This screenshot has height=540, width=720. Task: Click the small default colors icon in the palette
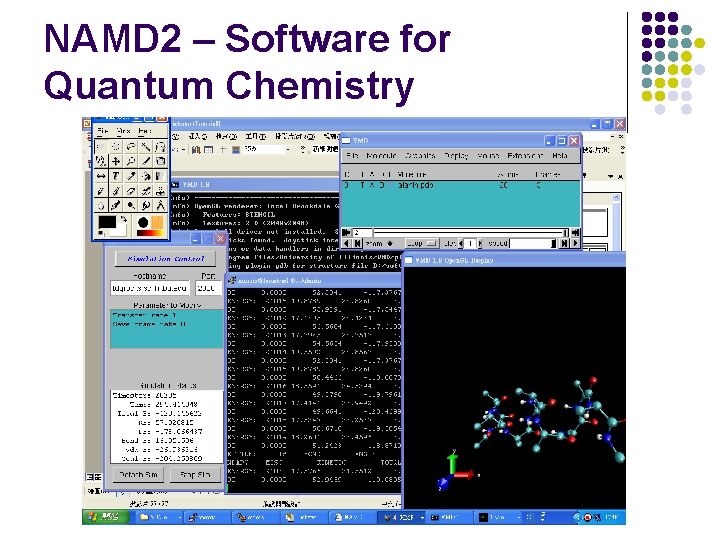pos(101,234)
